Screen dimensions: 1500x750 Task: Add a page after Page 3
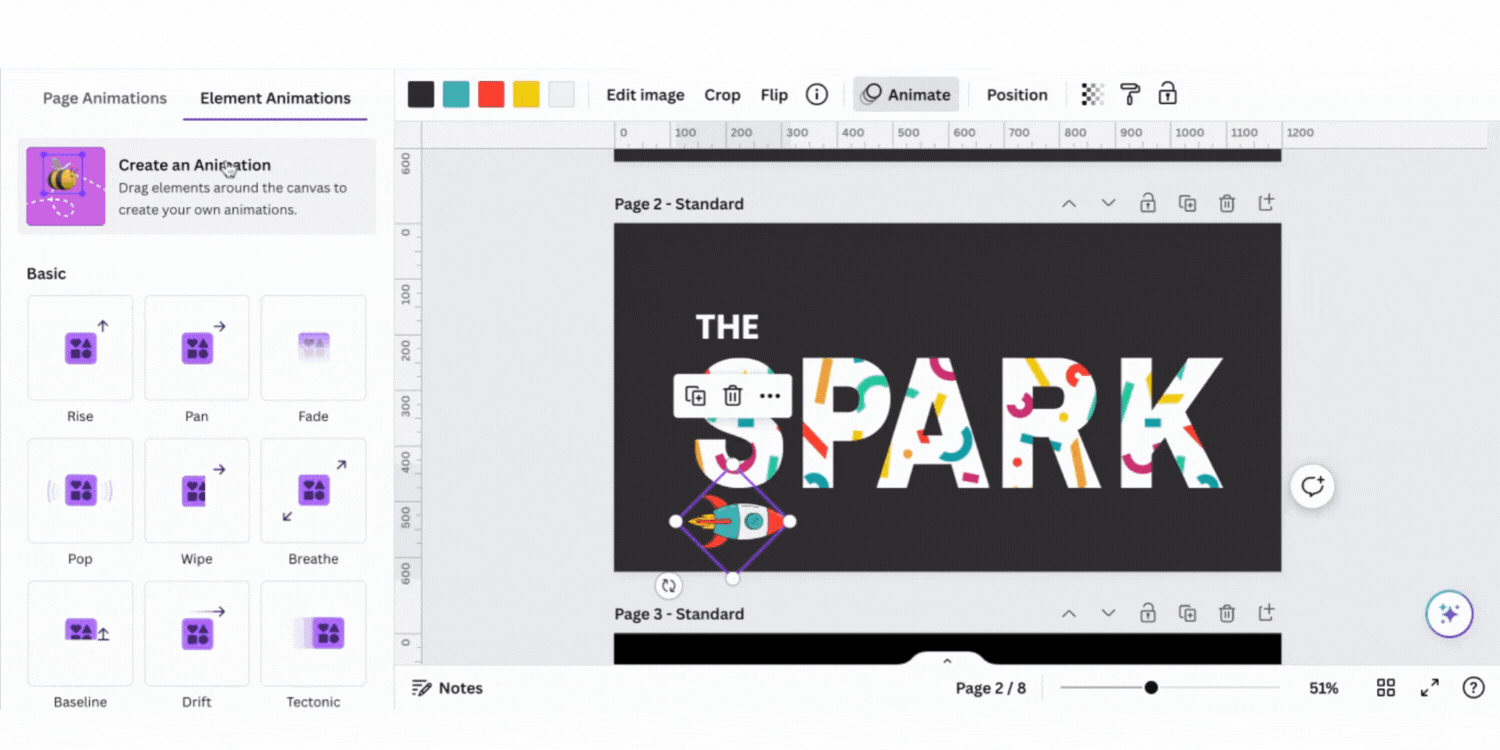pyautogui.click(x=1266, y=612)
